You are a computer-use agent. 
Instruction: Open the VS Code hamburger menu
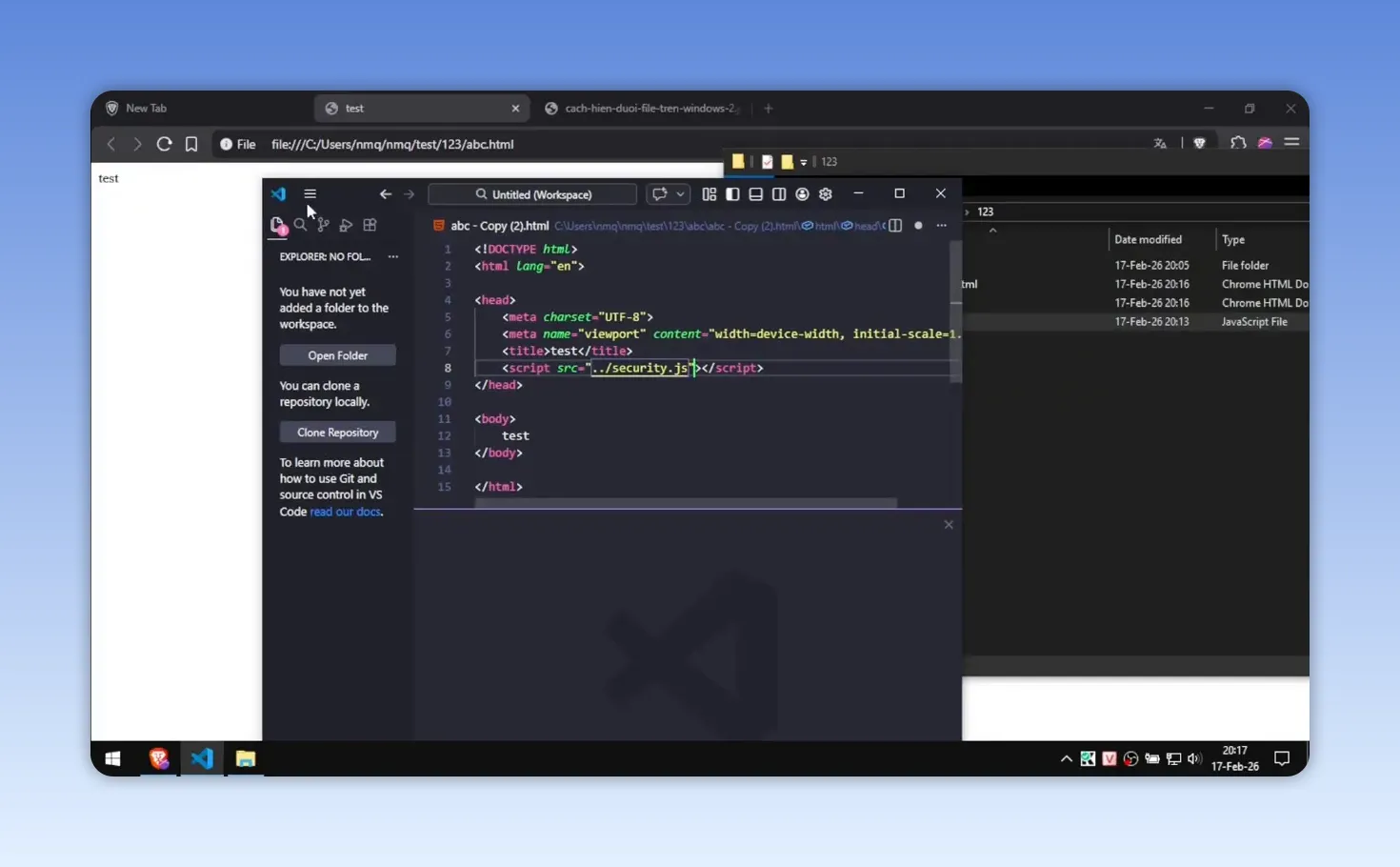click(x=310, y=193)
